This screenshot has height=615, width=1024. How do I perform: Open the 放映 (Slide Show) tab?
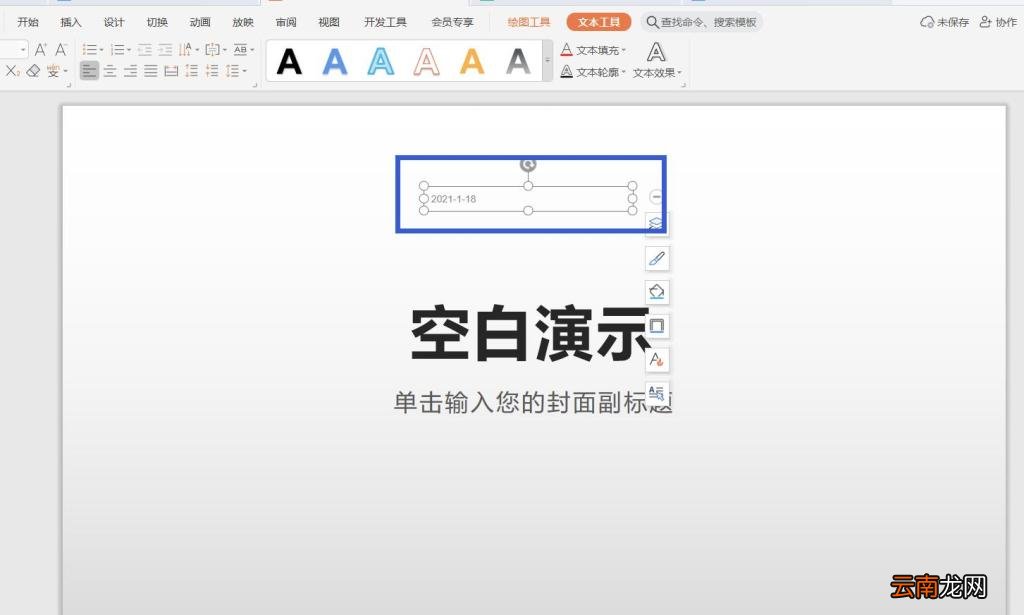[x=243, y=22]
